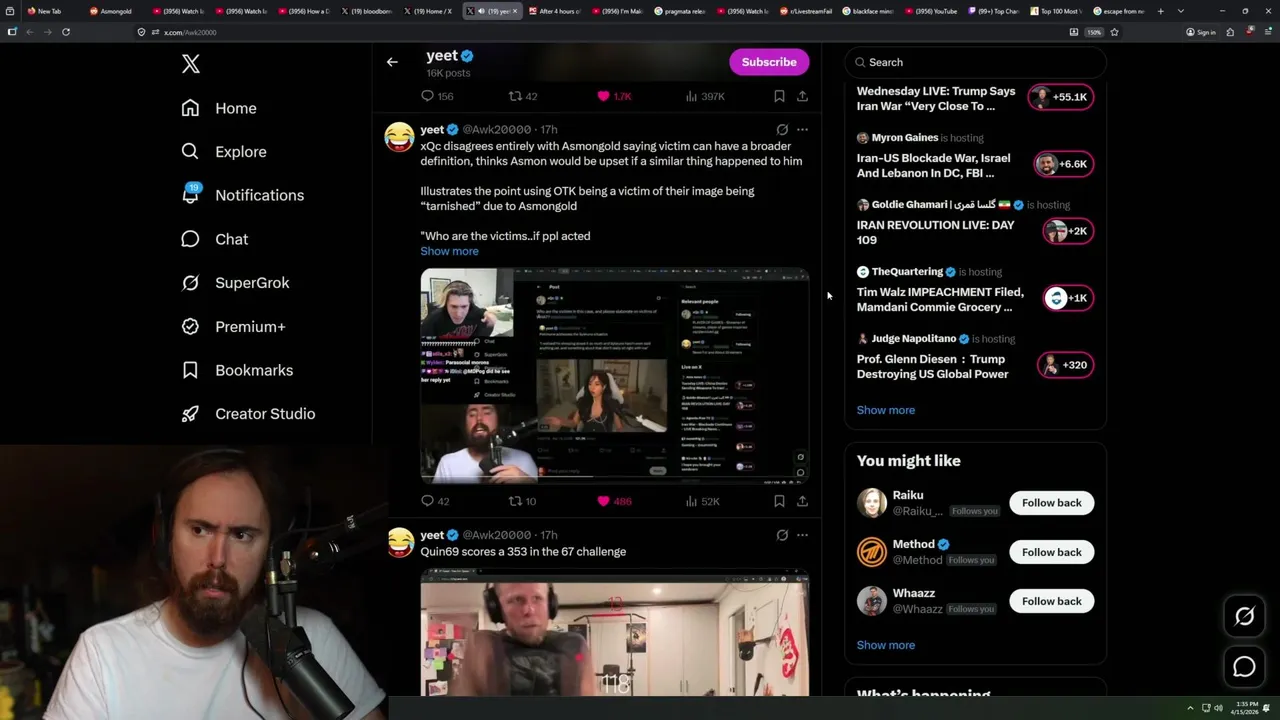Open Bookmarks in the sidebar
The width and height of the screenshot is (1280, 720).
[x=237, y=370]
